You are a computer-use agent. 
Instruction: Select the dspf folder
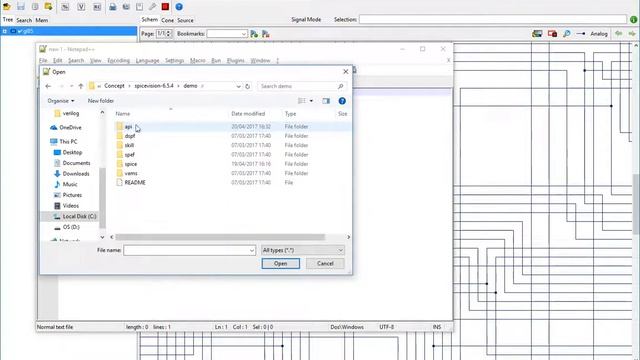130,136
